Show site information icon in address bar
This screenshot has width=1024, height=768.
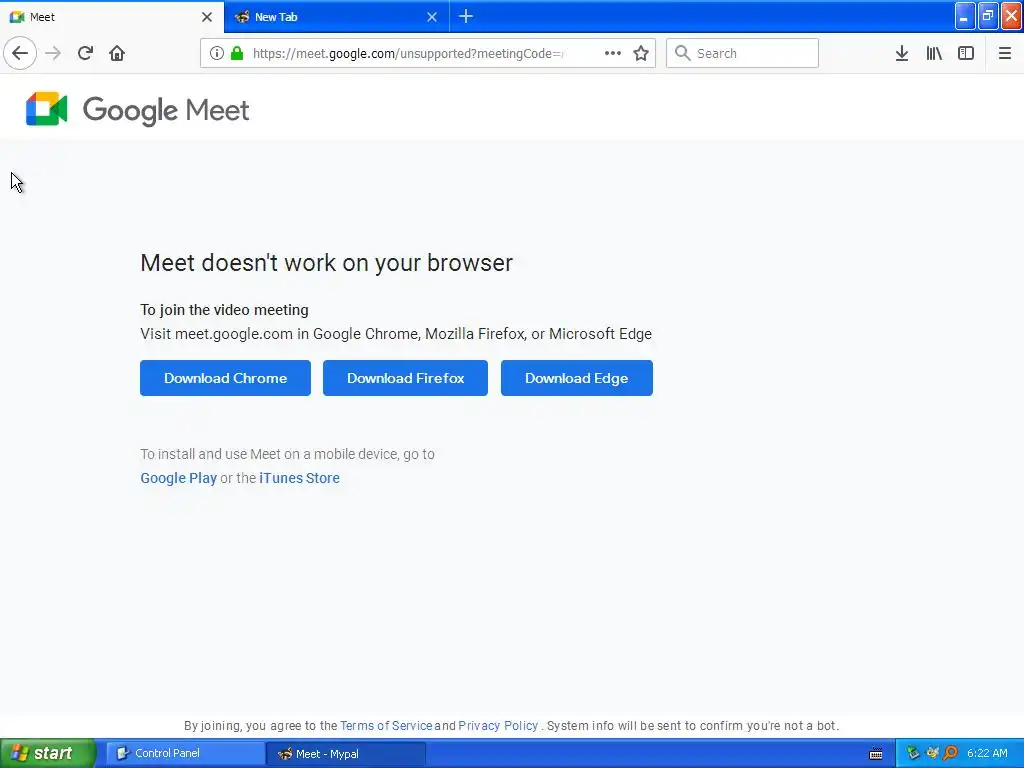point(217,53)
